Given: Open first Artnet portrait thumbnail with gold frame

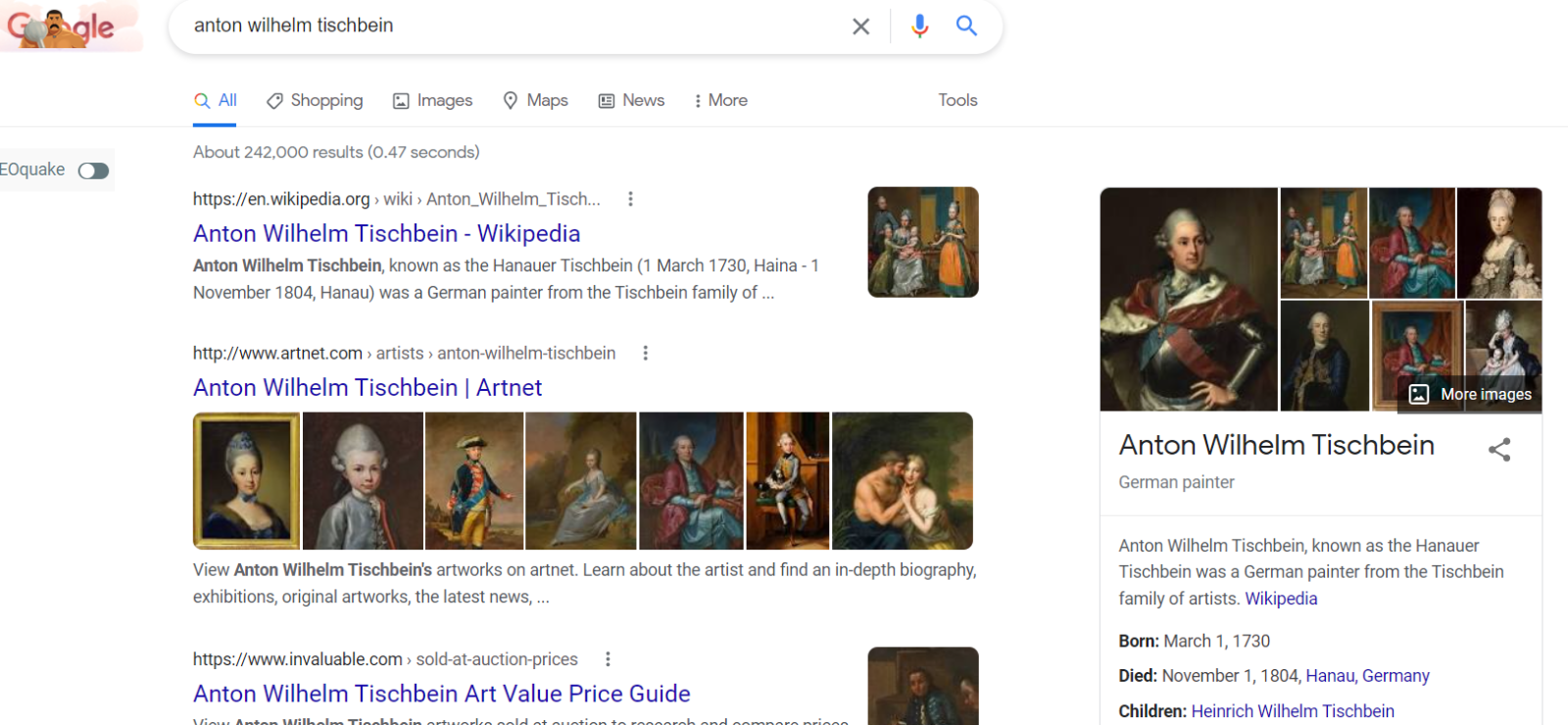Looking at the screenshot, I should coord(247,480).
